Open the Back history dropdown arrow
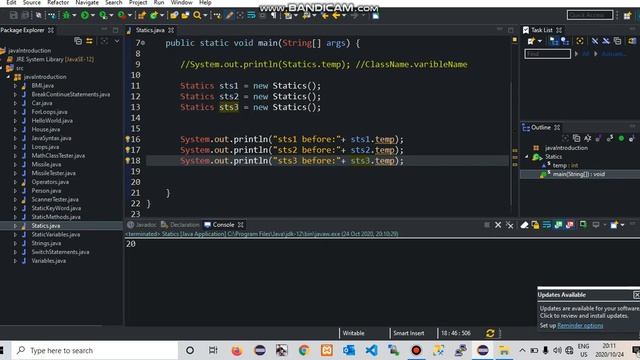 pyautogui.click(x=344, y=16)
